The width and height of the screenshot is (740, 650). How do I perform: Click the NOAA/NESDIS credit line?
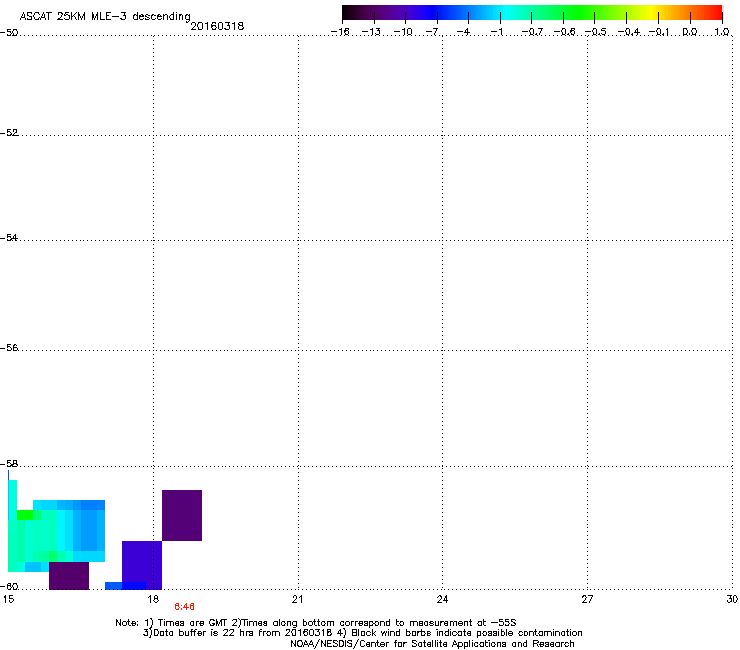point(432,644)
